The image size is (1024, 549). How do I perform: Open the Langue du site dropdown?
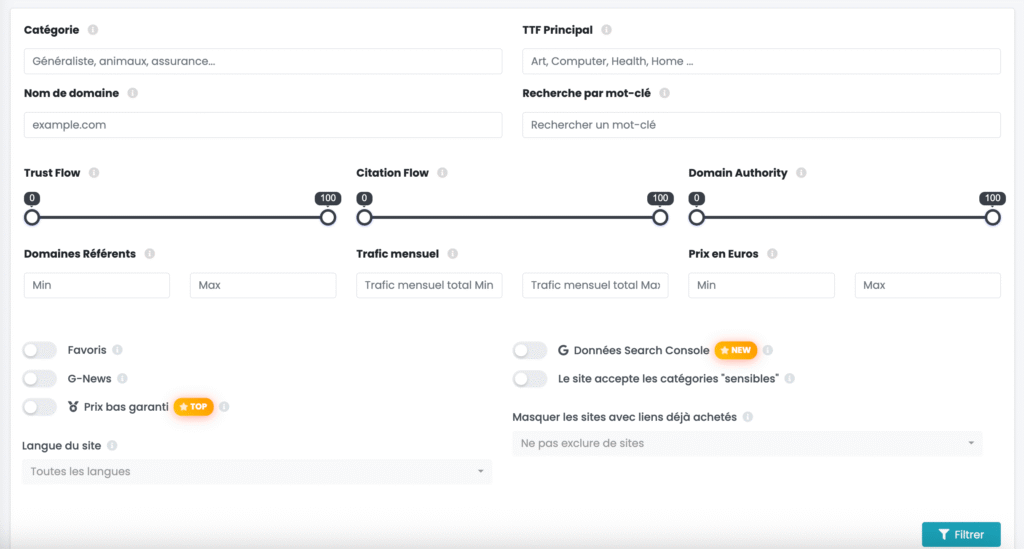257,471
